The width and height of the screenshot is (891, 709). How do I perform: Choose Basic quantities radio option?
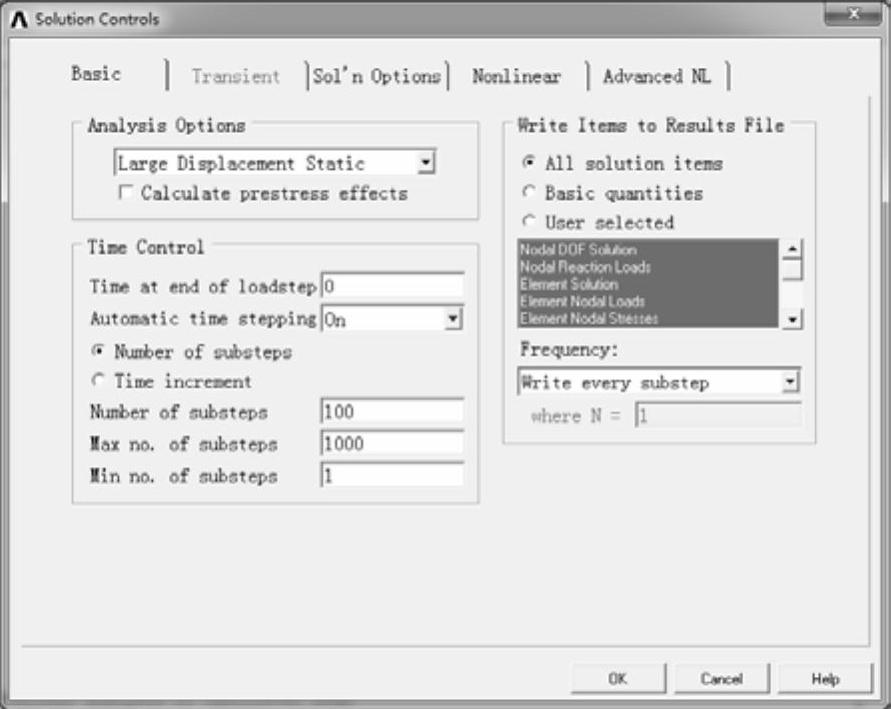(529, 192)
